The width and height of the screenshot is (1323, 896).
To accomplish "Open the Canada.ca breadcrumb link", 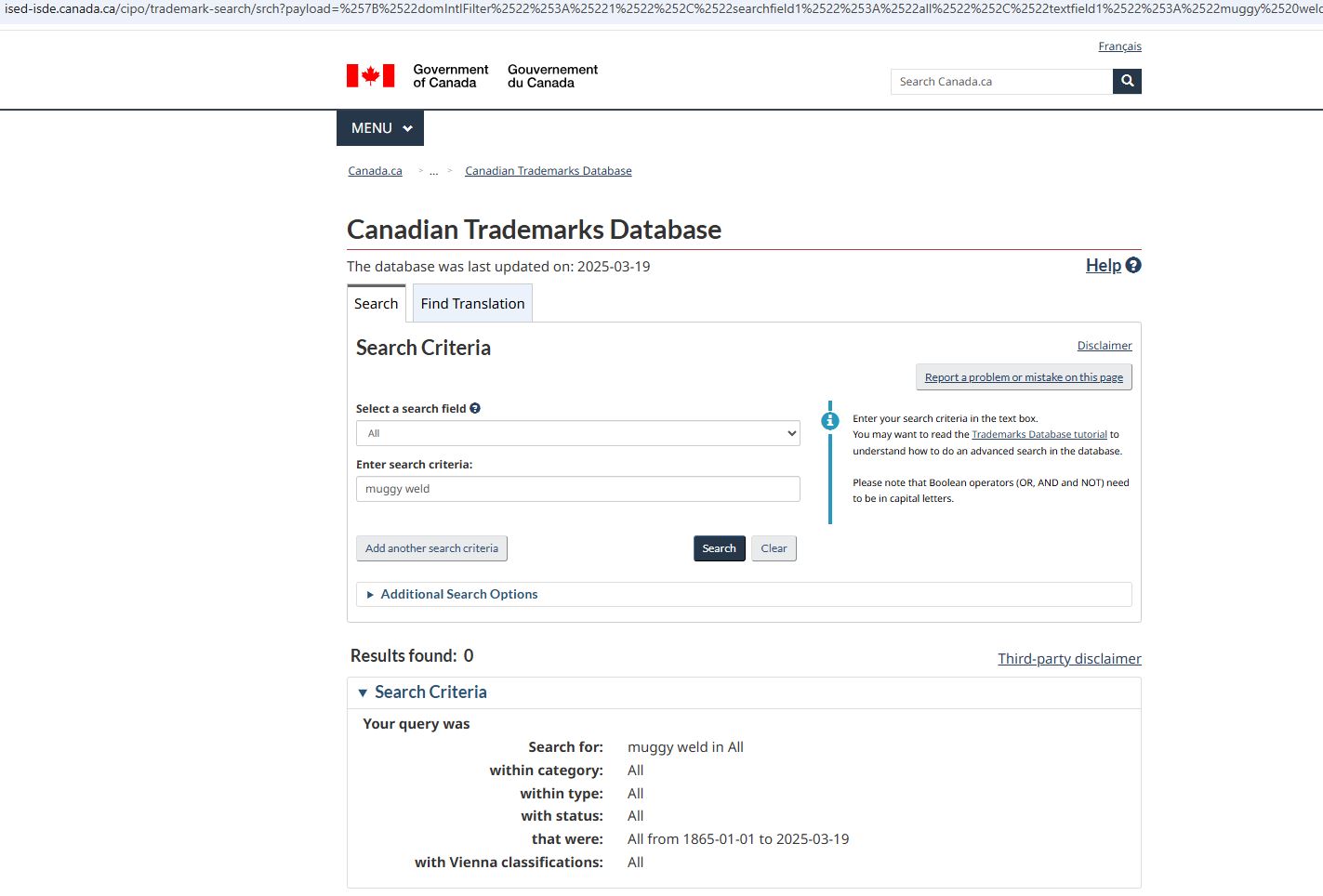I will 375,171.
